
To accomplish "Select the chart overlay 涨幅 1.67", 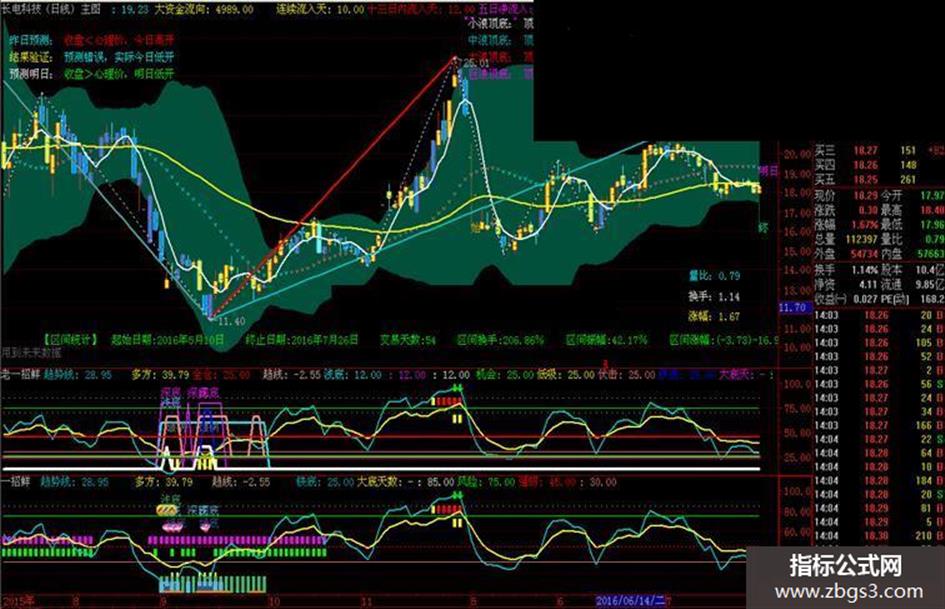I will click(714, 316).
